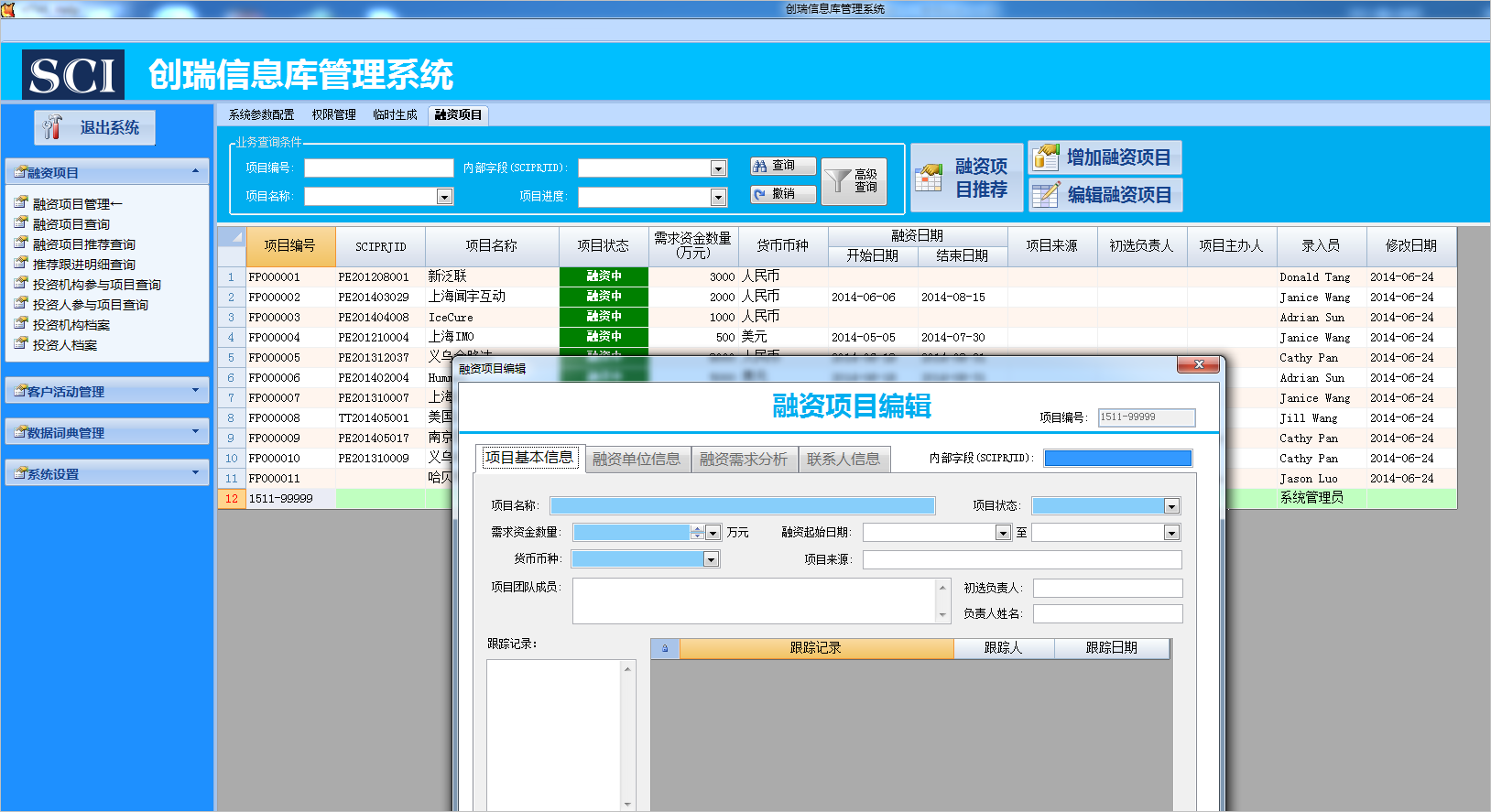
Task: Open the 融资需求分析 tab in the dialog
Action: (x=744, y=459)
